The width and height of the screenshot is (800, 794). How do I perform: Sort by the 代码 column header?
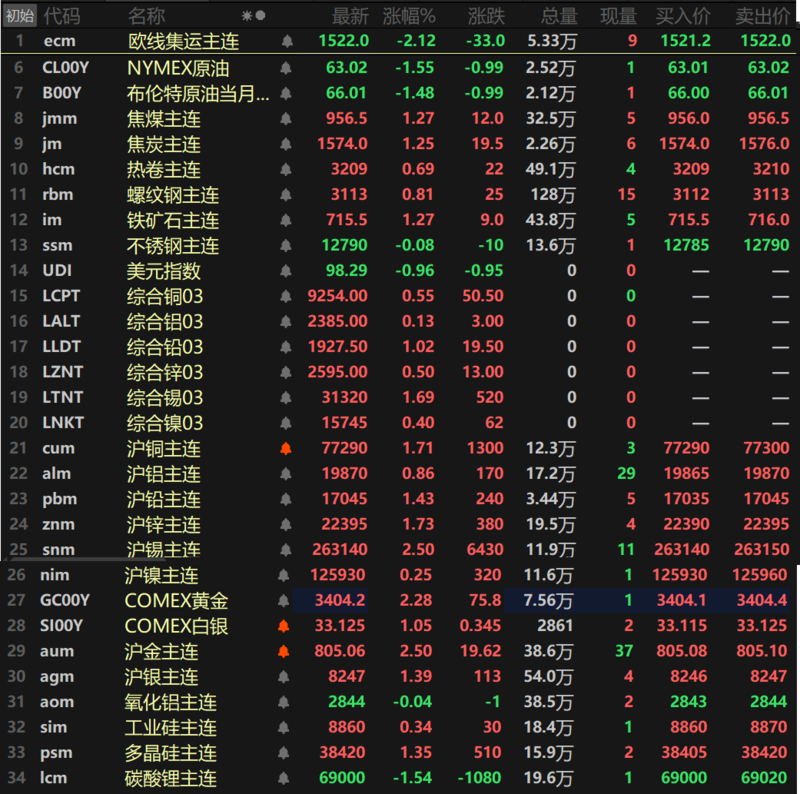[x=62, y=16]
